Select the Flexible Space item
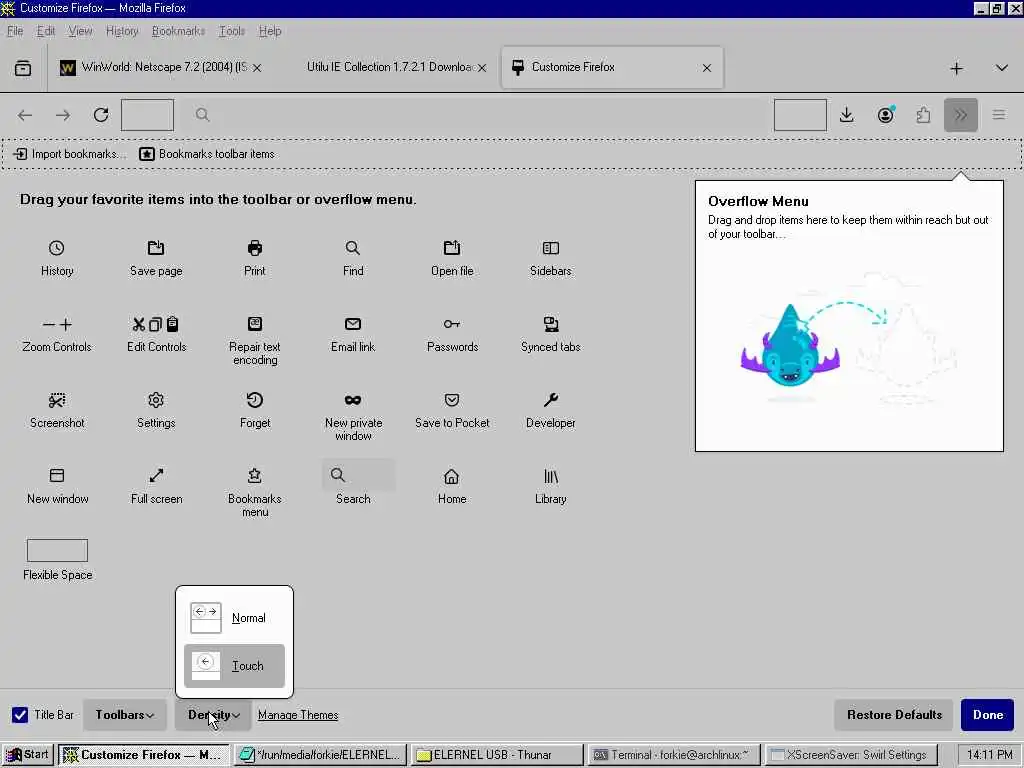1024x768 pixels. pos(57,560)
